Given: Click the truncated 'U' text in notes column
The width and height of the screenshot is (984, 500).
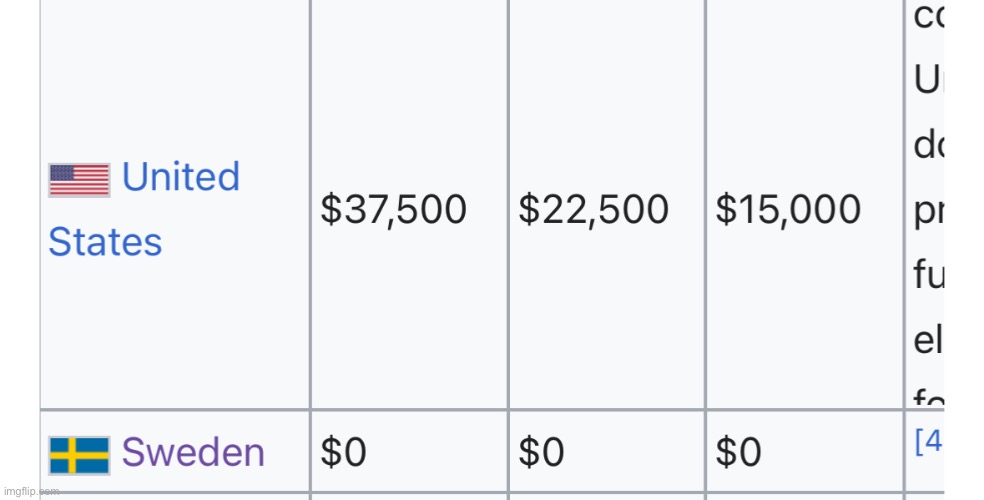Looking at the screenshot, I should tap(927, 82).
